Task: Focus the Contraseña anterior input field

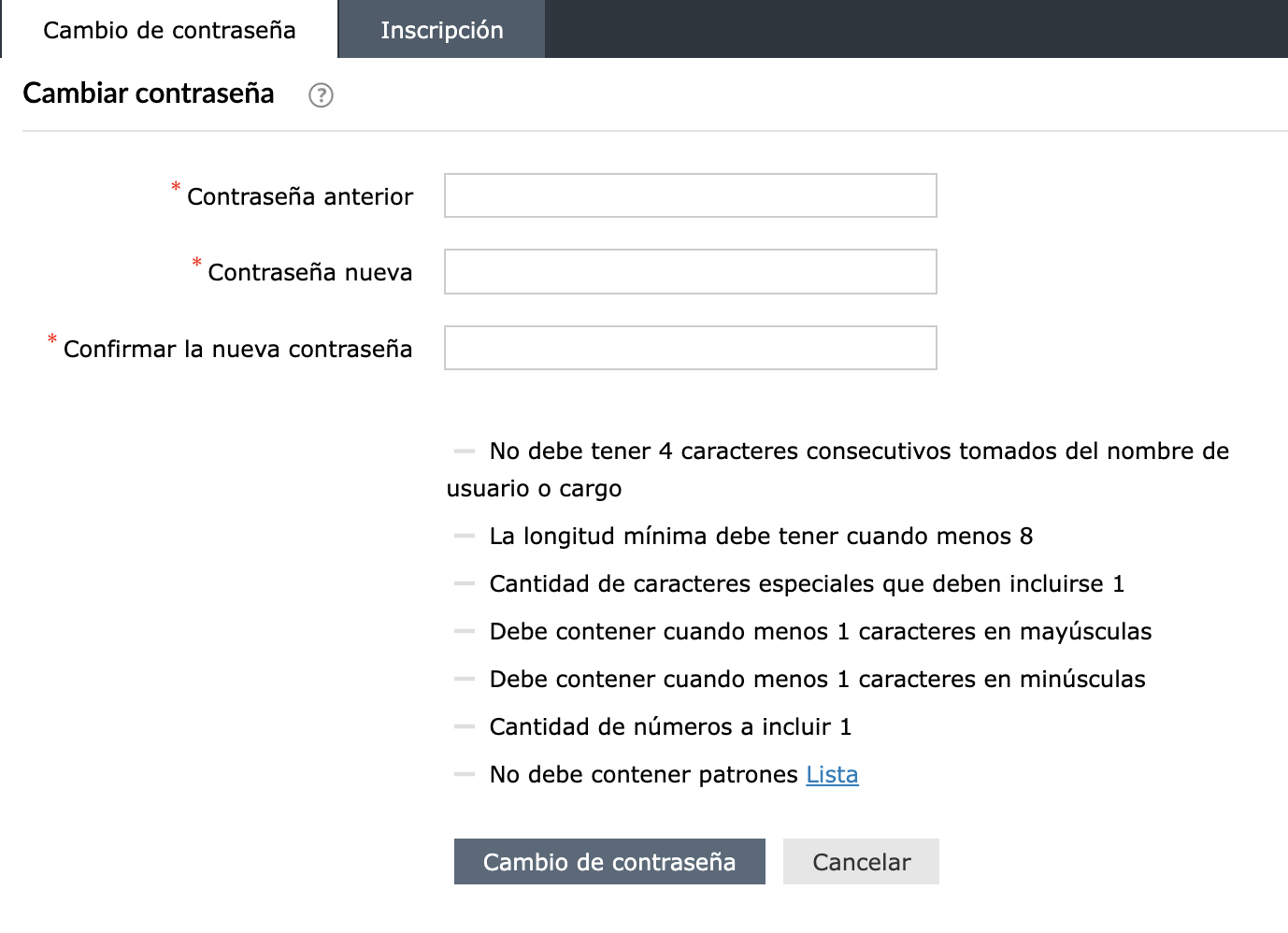Action: [x=690, y=195]
